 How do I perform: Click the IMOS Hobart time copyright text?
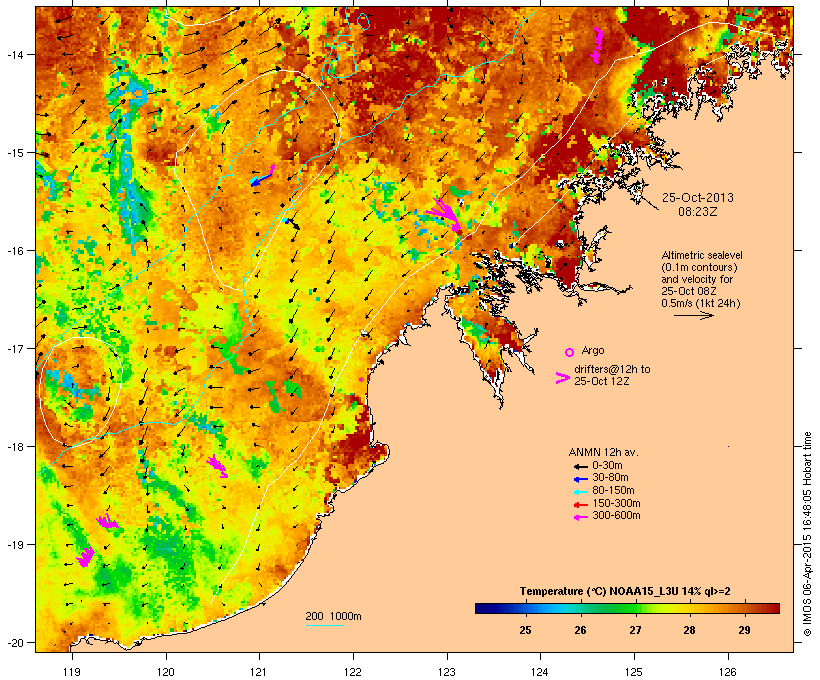pos(807,534)
